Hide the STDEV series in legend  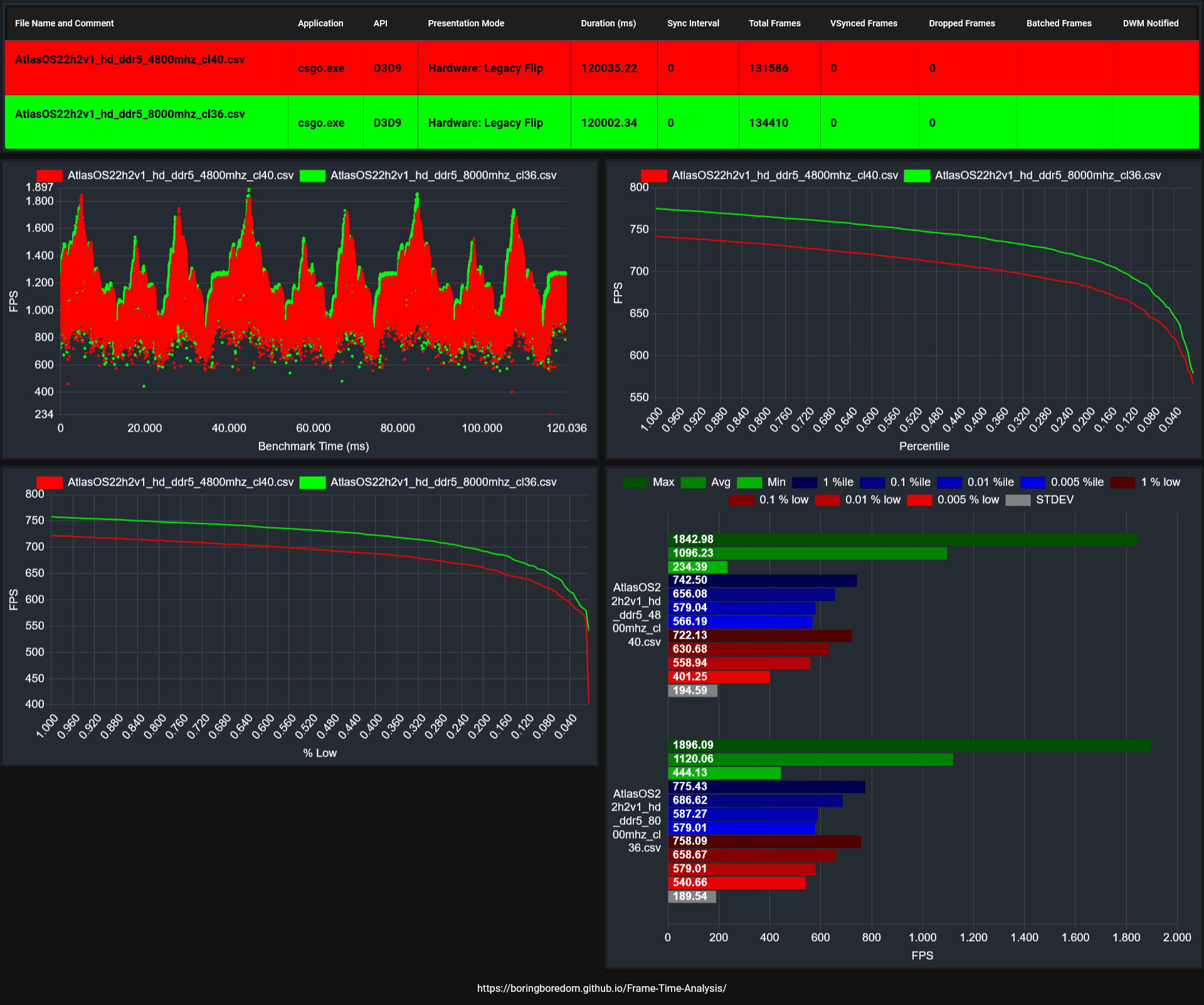click(1018, 500)
